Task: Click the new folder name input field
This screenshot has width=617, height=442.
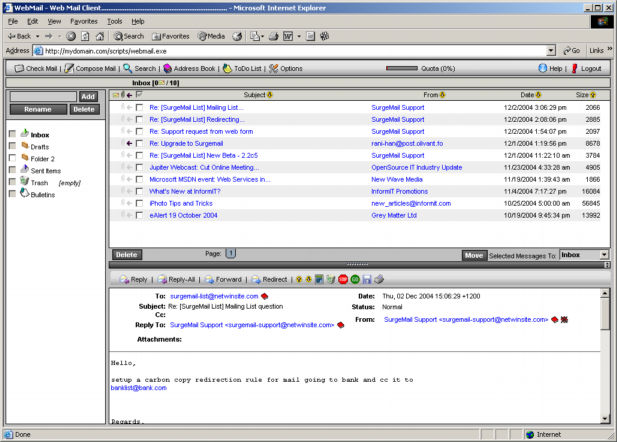Action: [x=43, y=97]
